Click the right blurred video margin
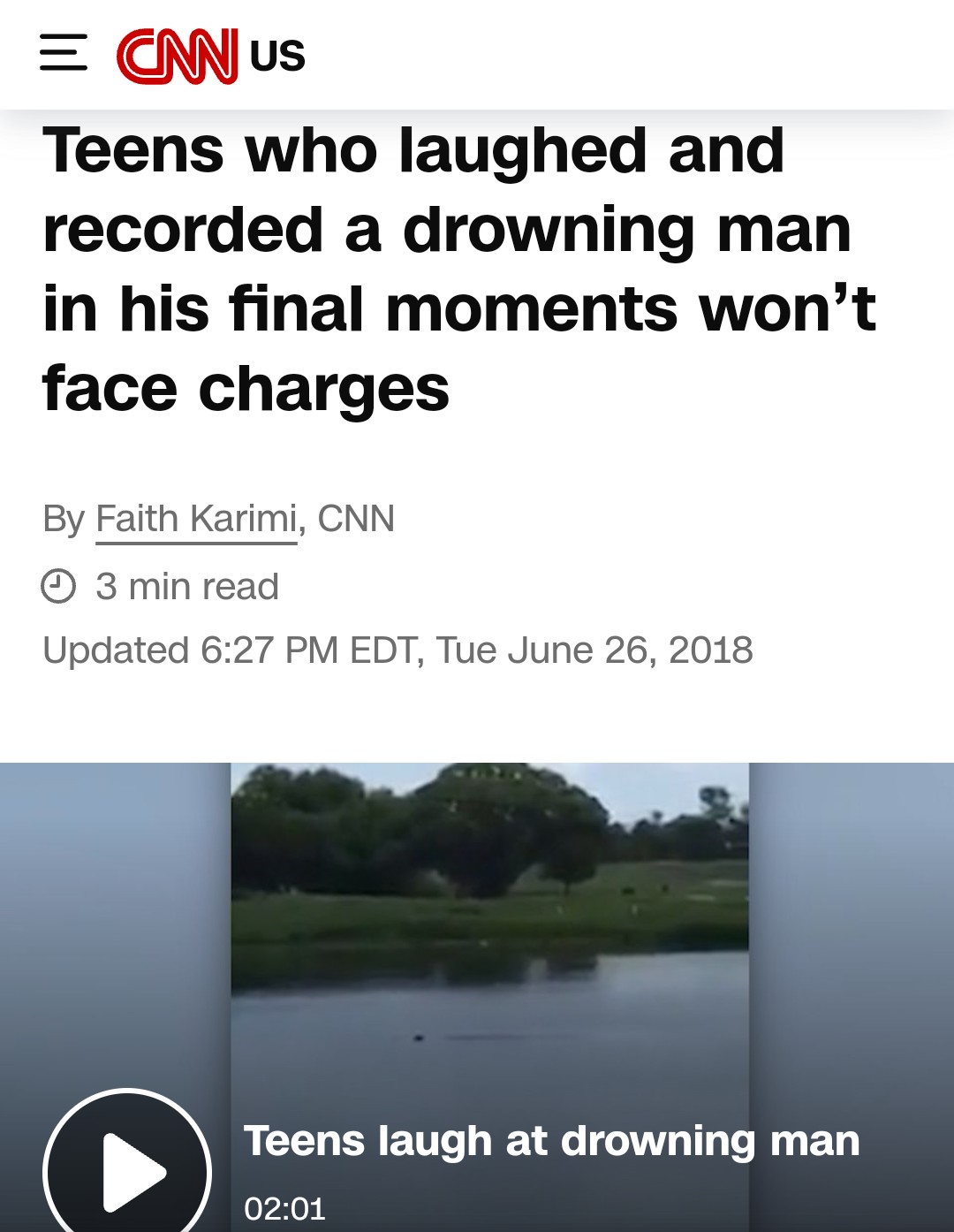Viewport: 954px width, 1232px height. click(852, 937)
